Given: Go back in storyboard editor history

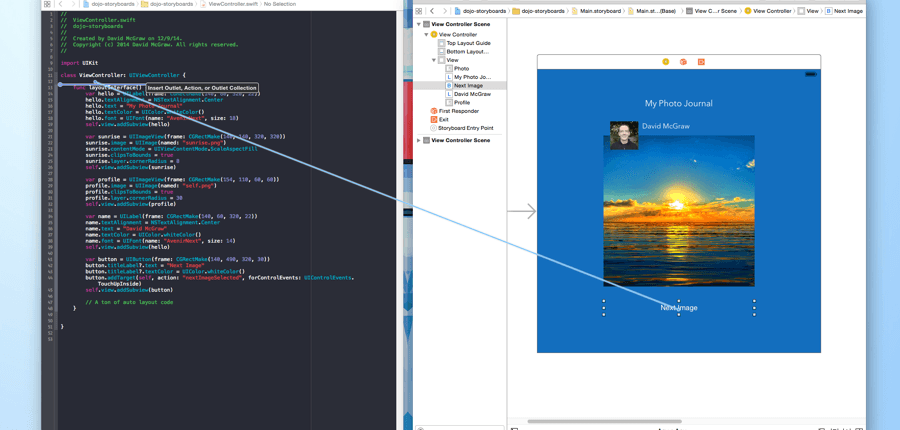Looking at the screenshot, I should click(x=432, y=11).
